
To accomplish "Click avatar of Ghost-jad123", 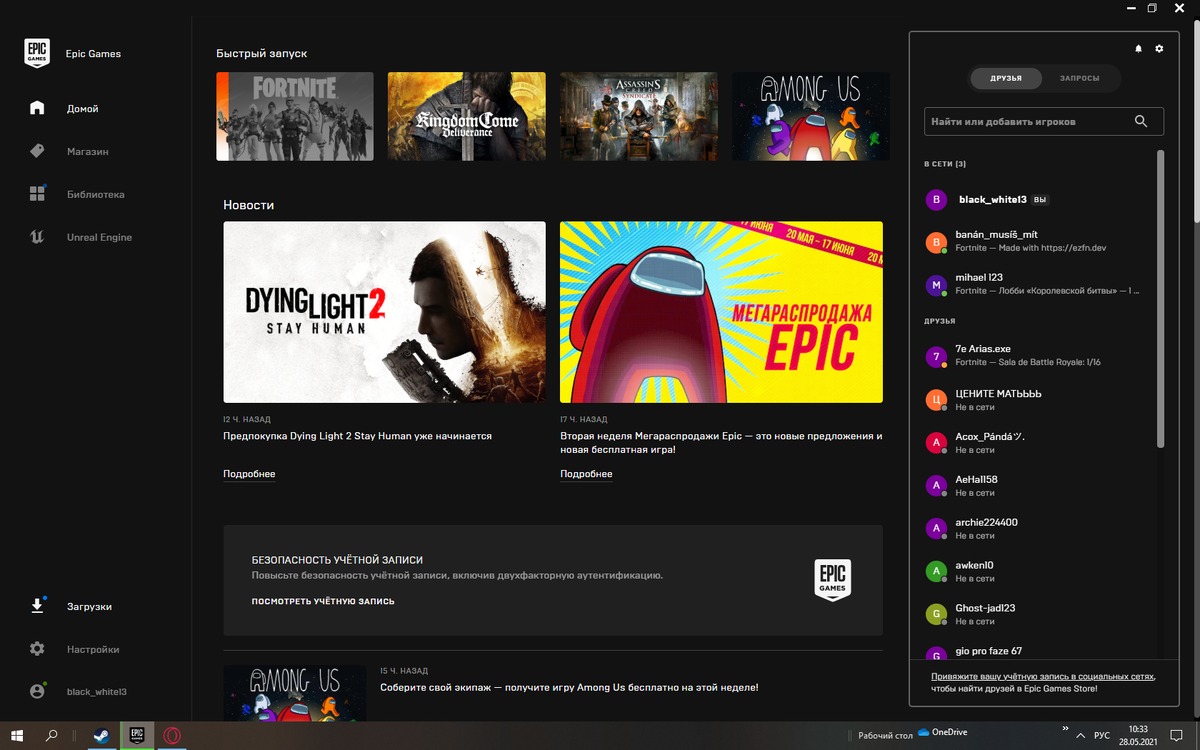I will [x=936, y=614].
